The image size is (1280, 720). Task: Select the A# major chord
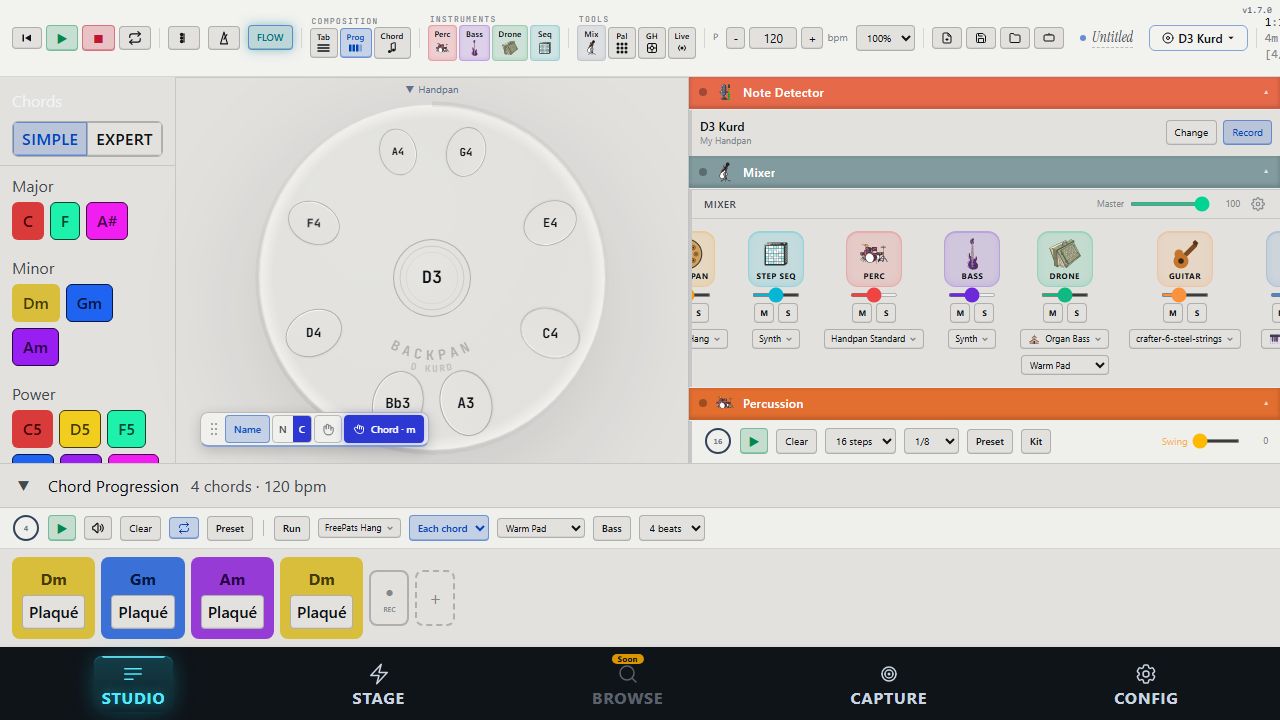tap(107, 221)
